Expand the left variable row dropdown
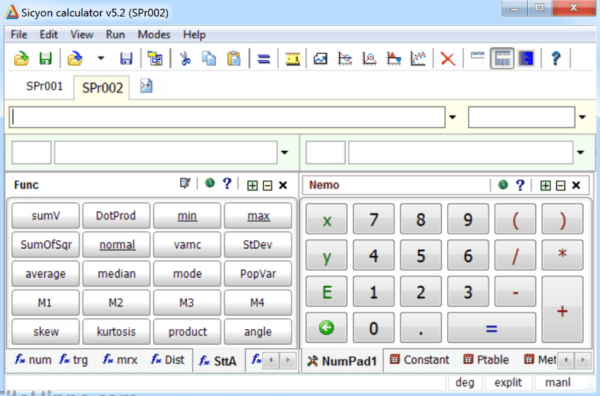The width and height of the screenshot is (600, 396). (284, 152)
